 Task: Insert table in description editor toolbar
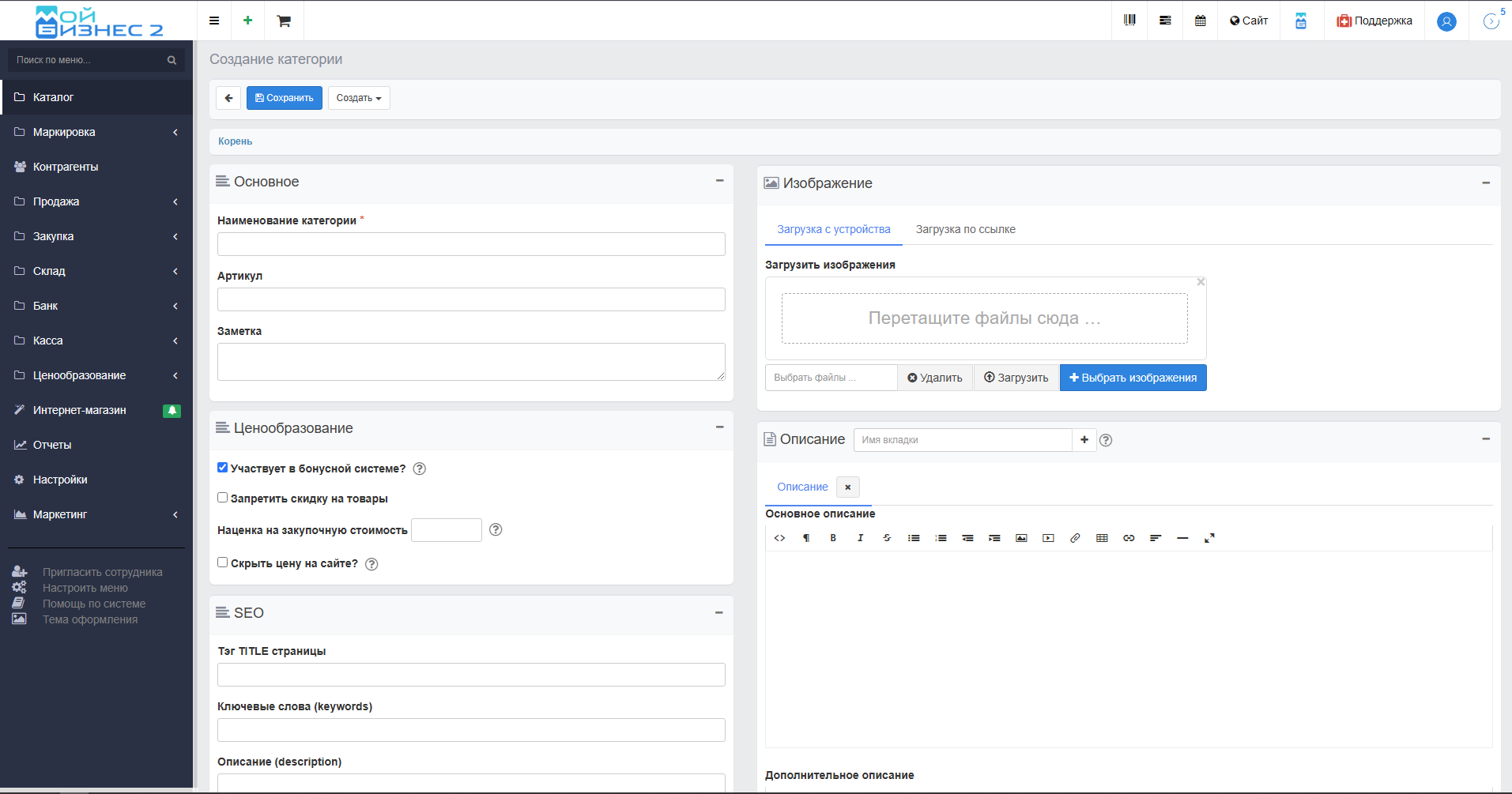(1102, 538)
